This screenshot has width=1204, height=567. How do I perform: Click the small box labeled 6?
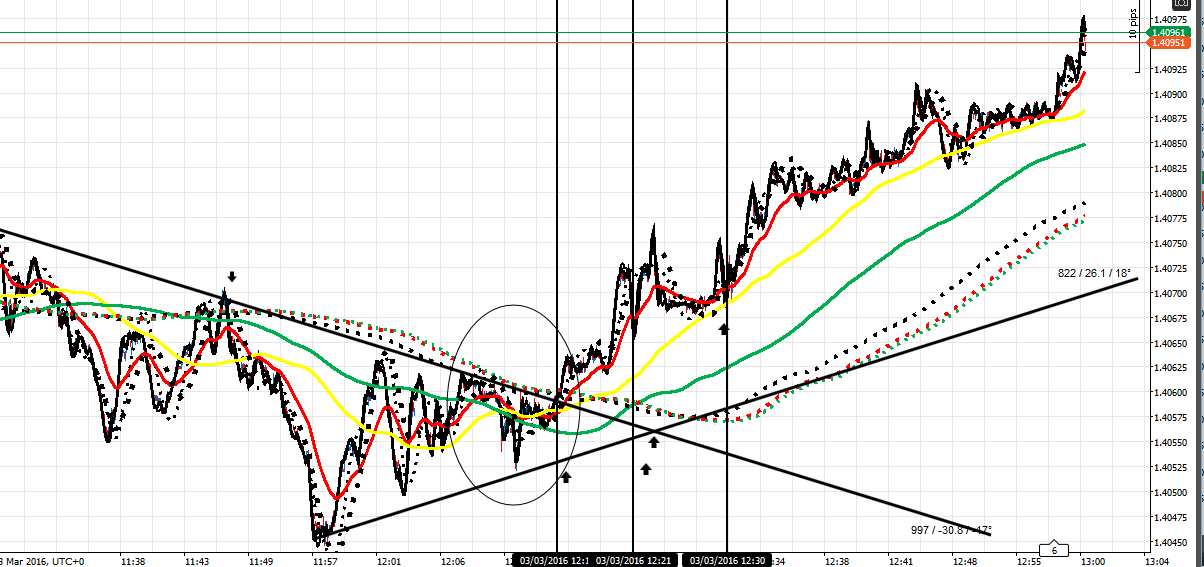(x=1054, y=550)
